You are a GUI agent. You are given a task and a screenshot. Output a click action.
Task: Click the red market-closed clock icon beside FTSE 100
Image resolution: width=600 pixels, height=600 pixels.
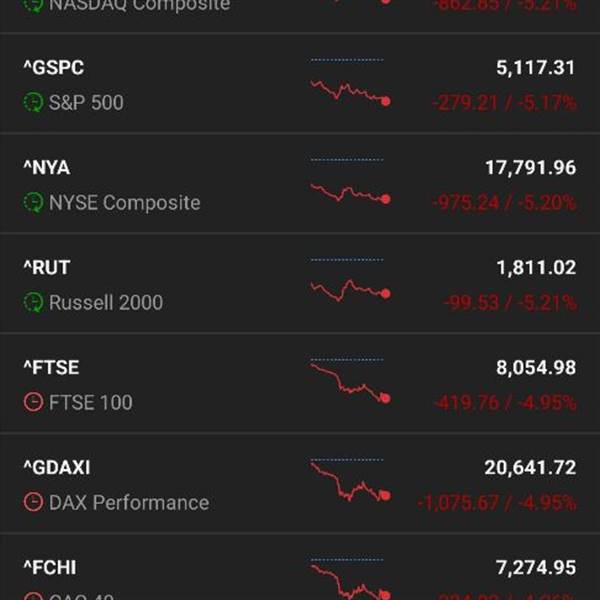pyautogui.click(x=33, y=402)
